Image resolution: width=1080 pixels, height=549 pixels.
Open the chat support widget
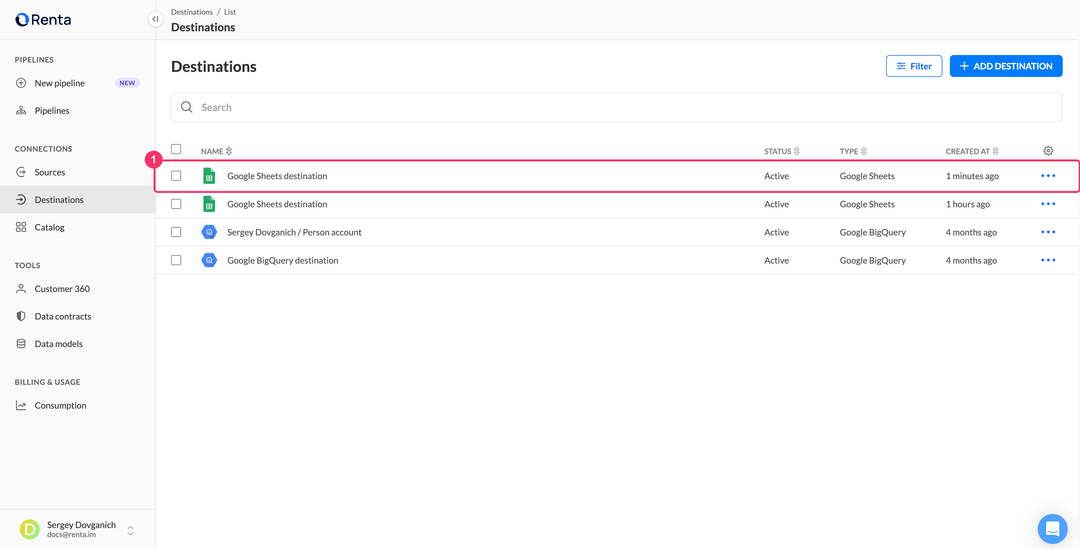click(x=1052, y=529)
